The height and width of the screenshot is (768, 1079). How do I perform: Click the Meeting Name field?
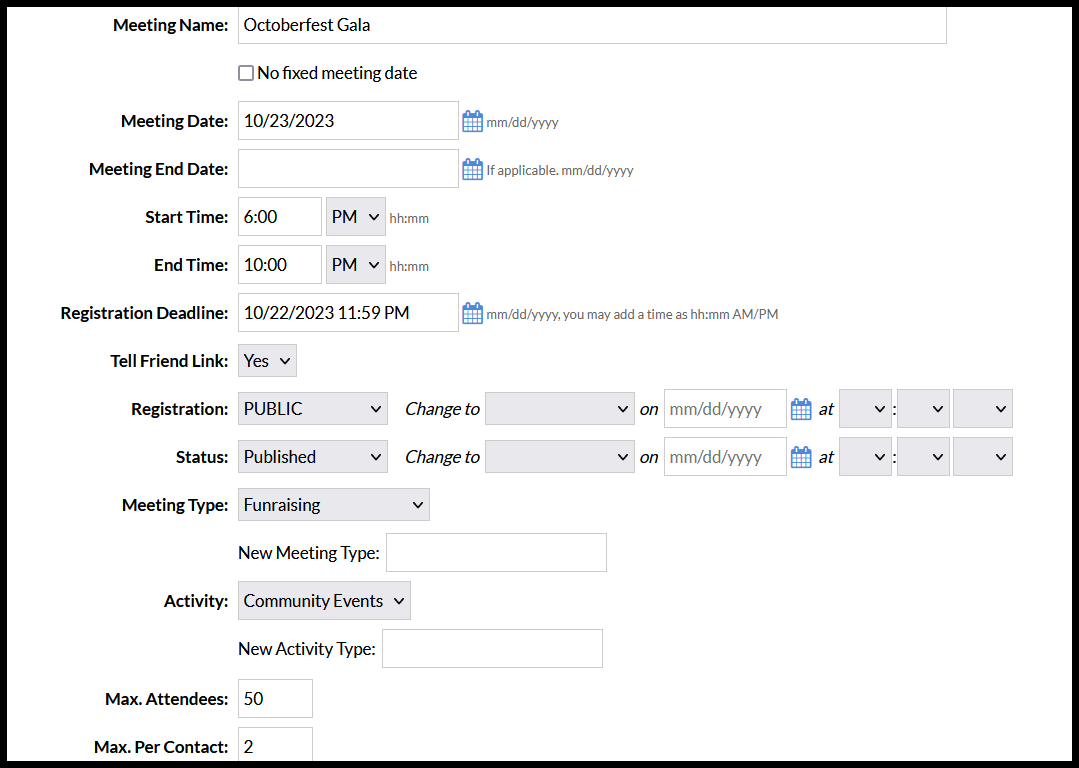click(x=592, y=25)
